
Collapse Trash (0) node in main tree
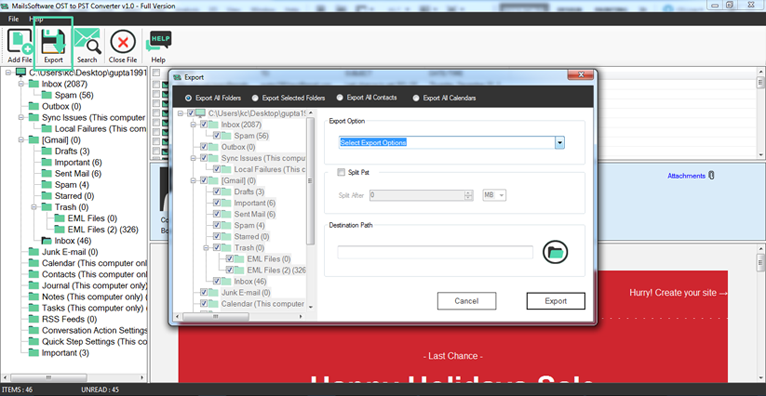point(34,208)
